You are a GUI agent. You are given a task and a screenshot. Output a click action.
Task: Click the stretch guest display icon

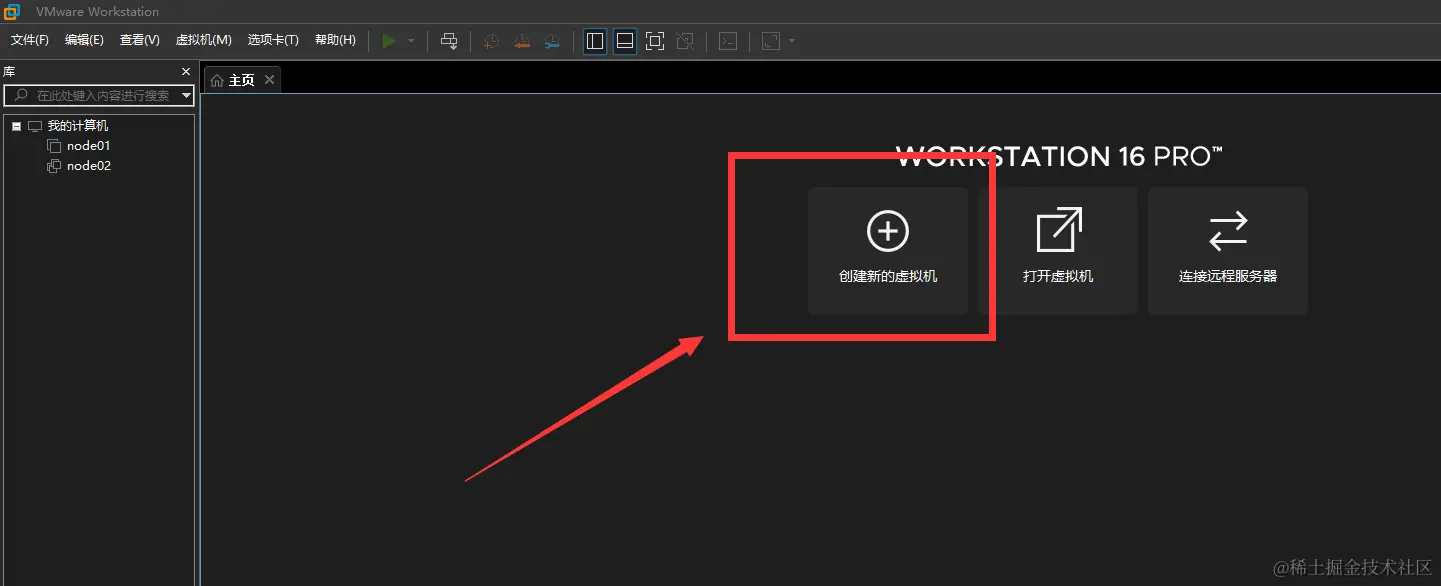(771, 41)
